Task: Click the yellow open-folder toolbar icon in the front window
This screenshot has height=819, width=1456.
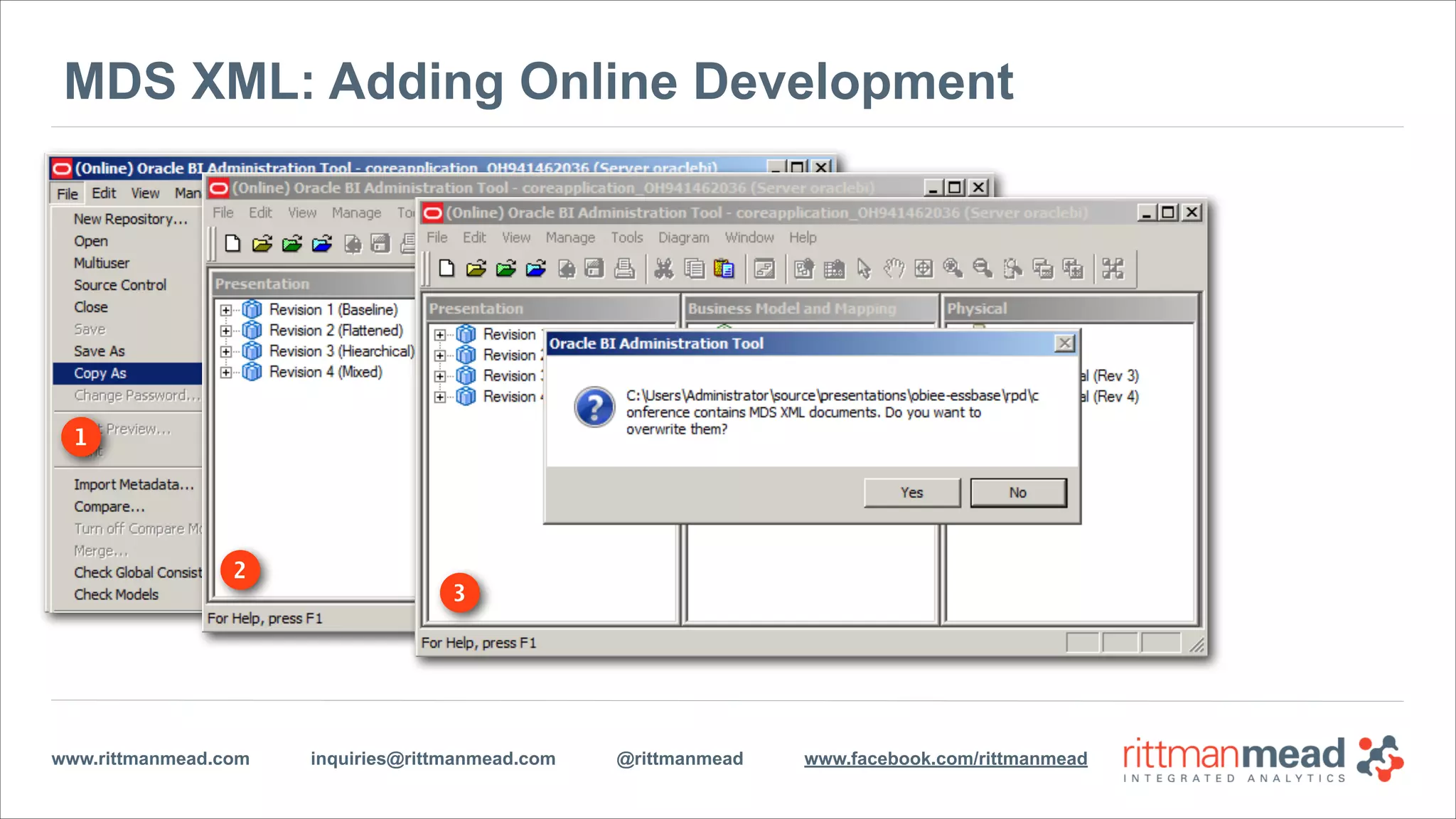Action: 476,268
